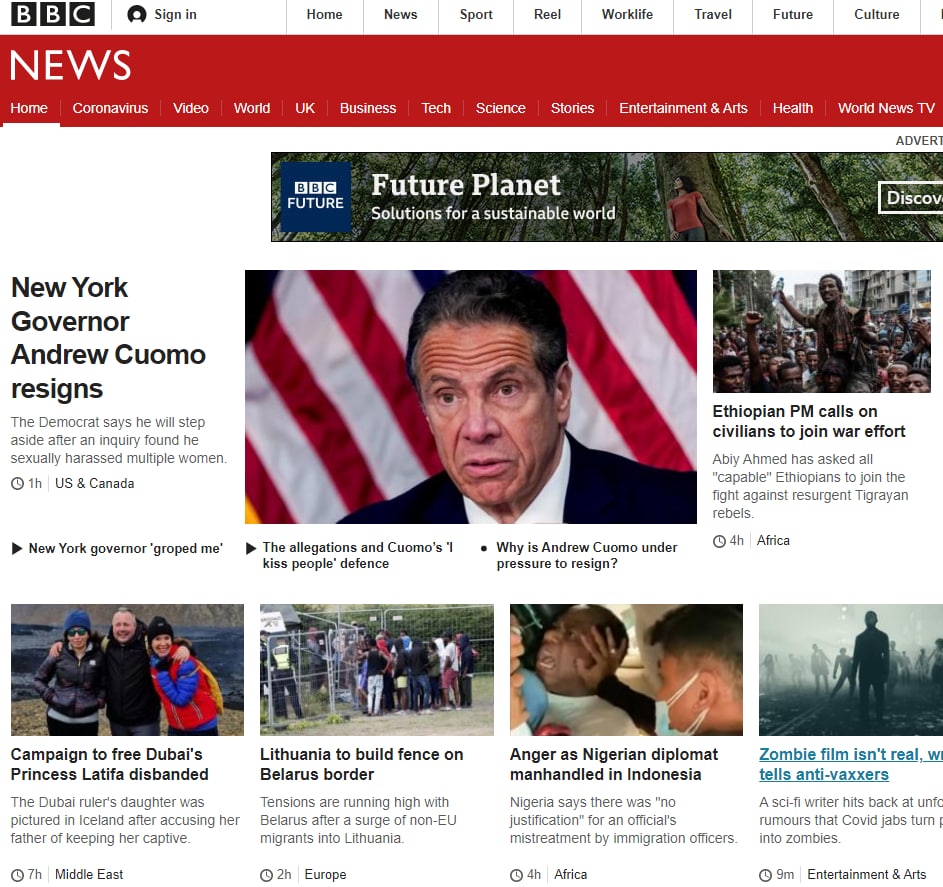
Task: Select the Coronavirus tab
Action: point(110,108)
